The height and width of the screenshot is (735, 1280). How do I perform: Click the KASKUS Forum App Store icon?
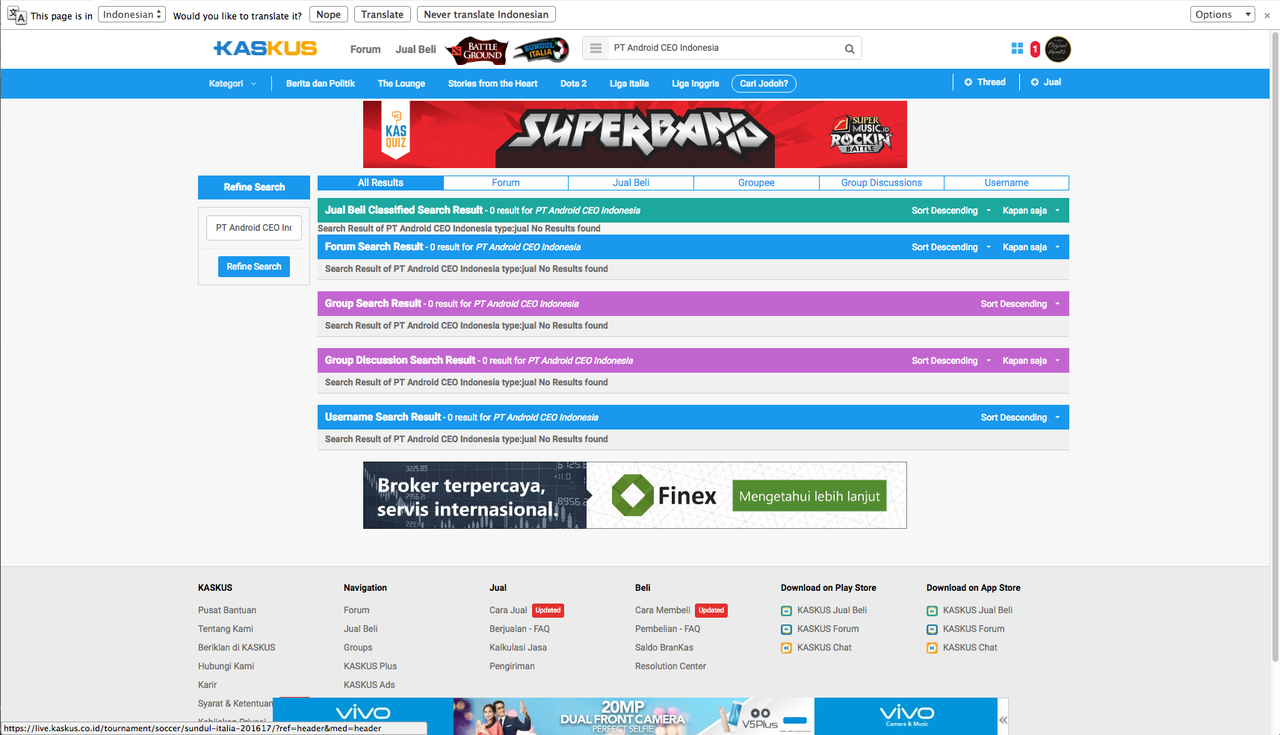tap(932, 629)
